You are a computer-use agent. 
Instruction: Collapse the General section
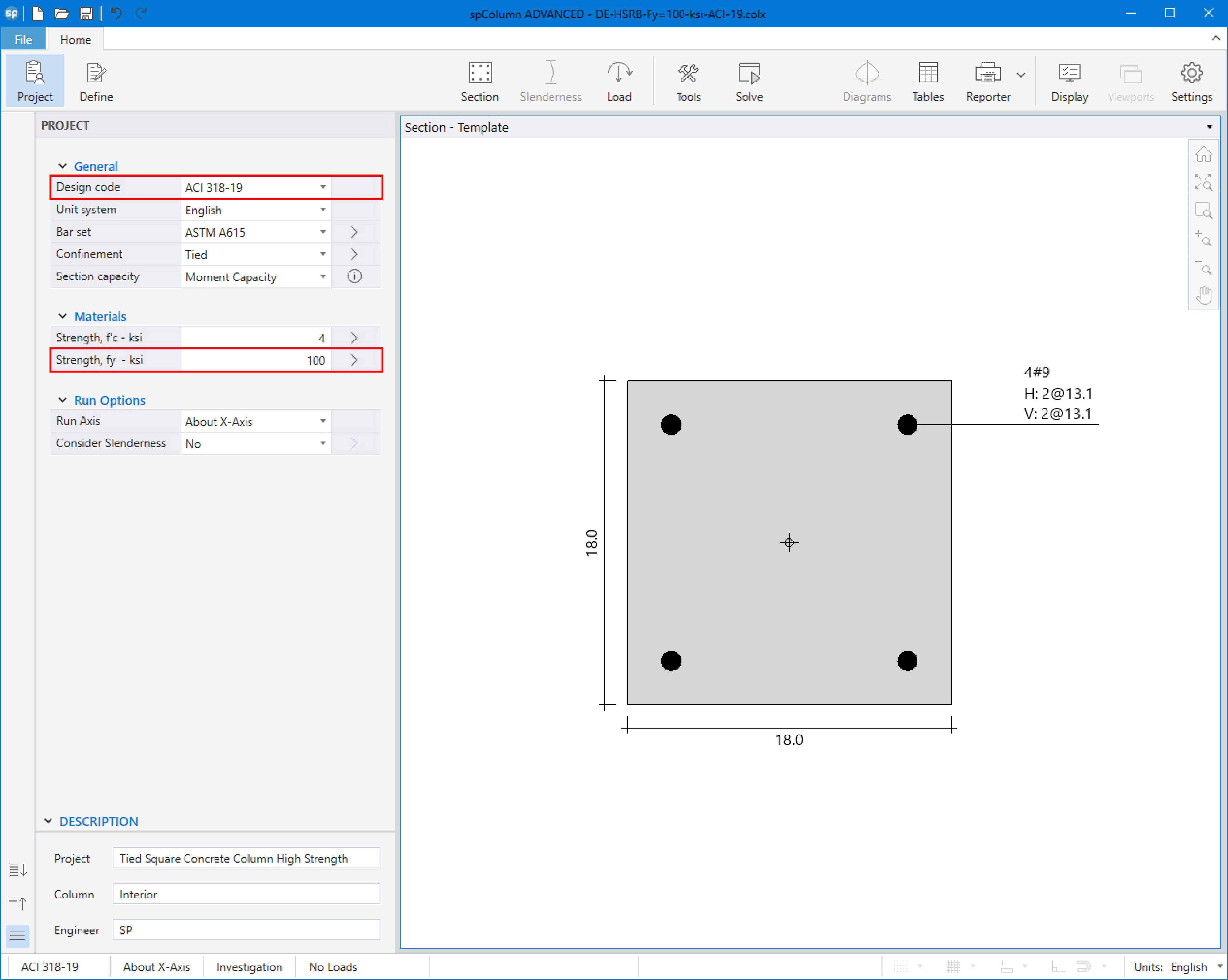(x=63, y=166)
